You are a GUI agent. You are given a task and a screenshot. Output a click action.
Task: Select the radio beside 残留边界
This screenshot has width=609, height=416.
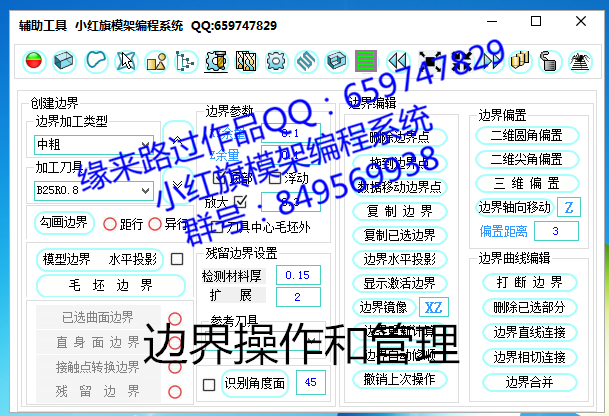pos(175,392)
